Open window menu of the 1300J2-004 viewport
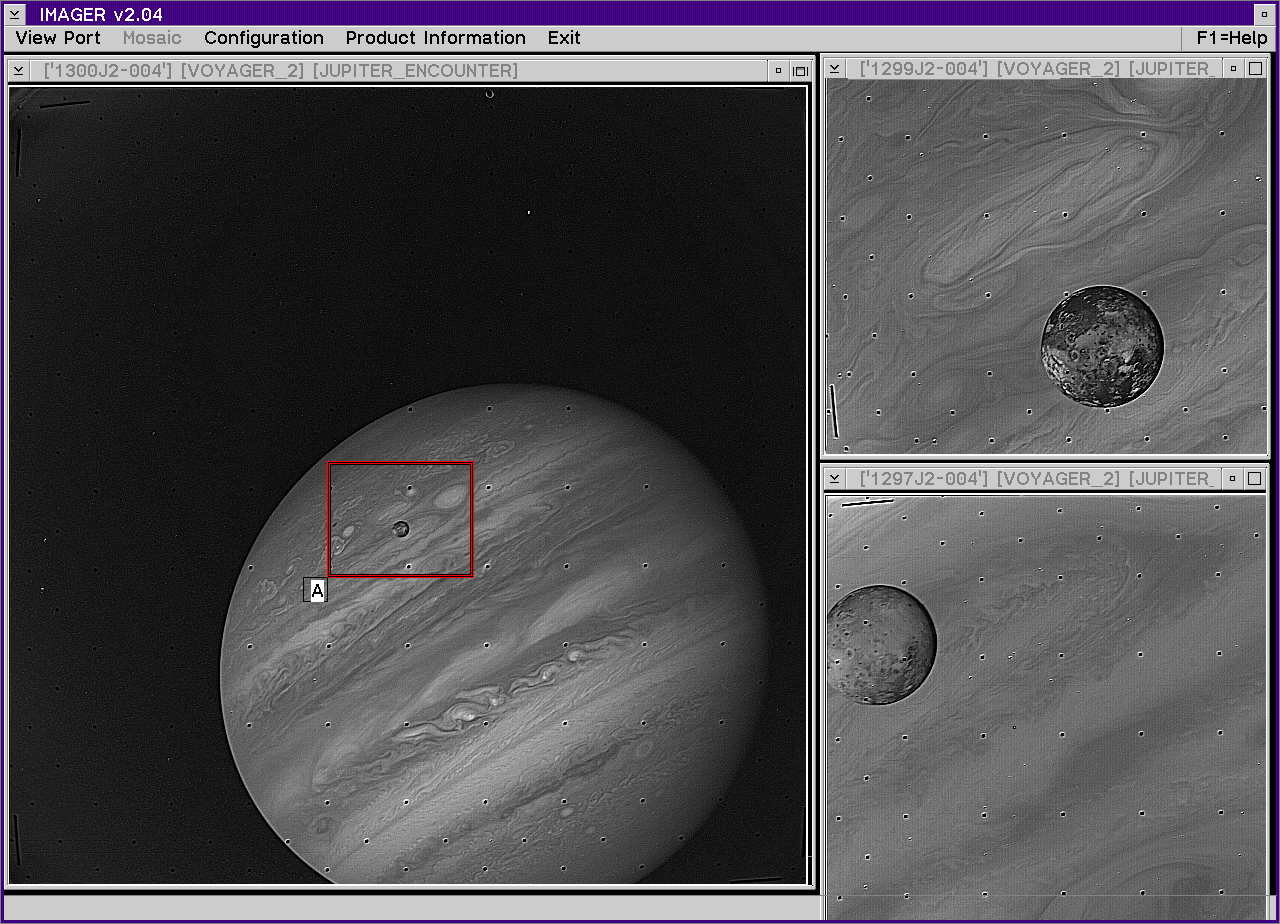Image resolution: width=1280 pixels, height=924 pixels. click(19, 71)
